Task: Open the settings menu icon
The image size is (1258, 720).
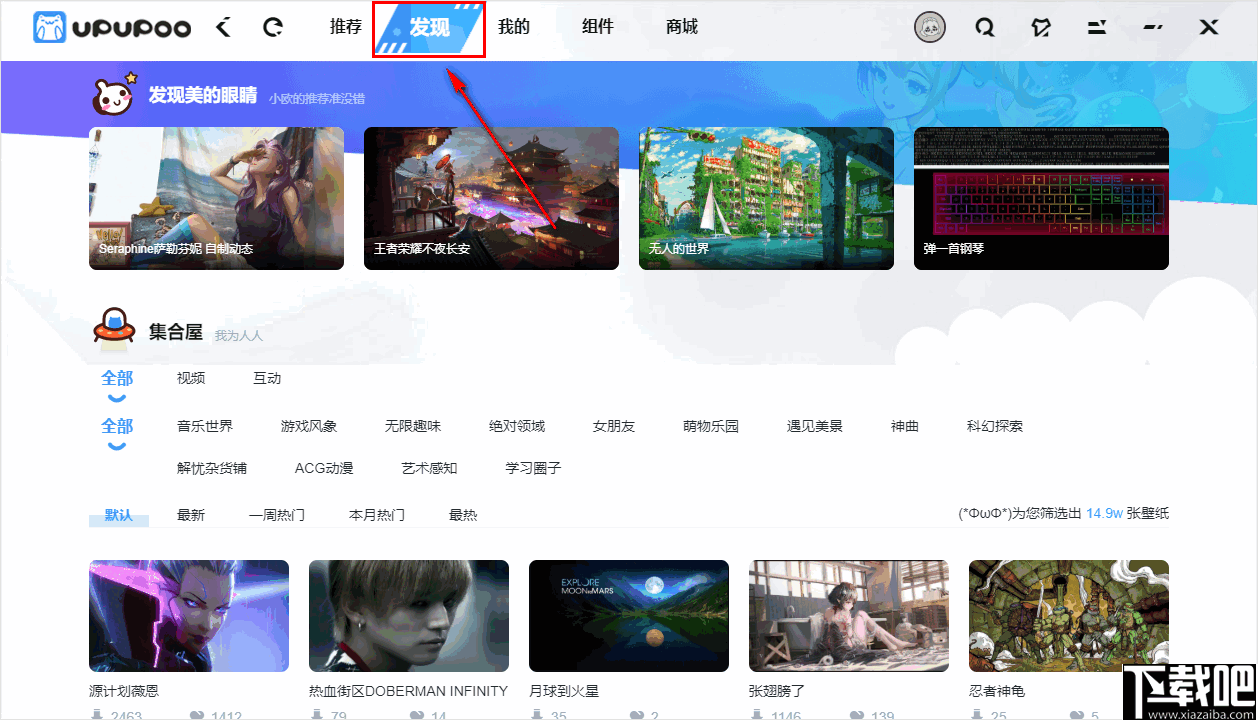Action: pos(1097,28)
